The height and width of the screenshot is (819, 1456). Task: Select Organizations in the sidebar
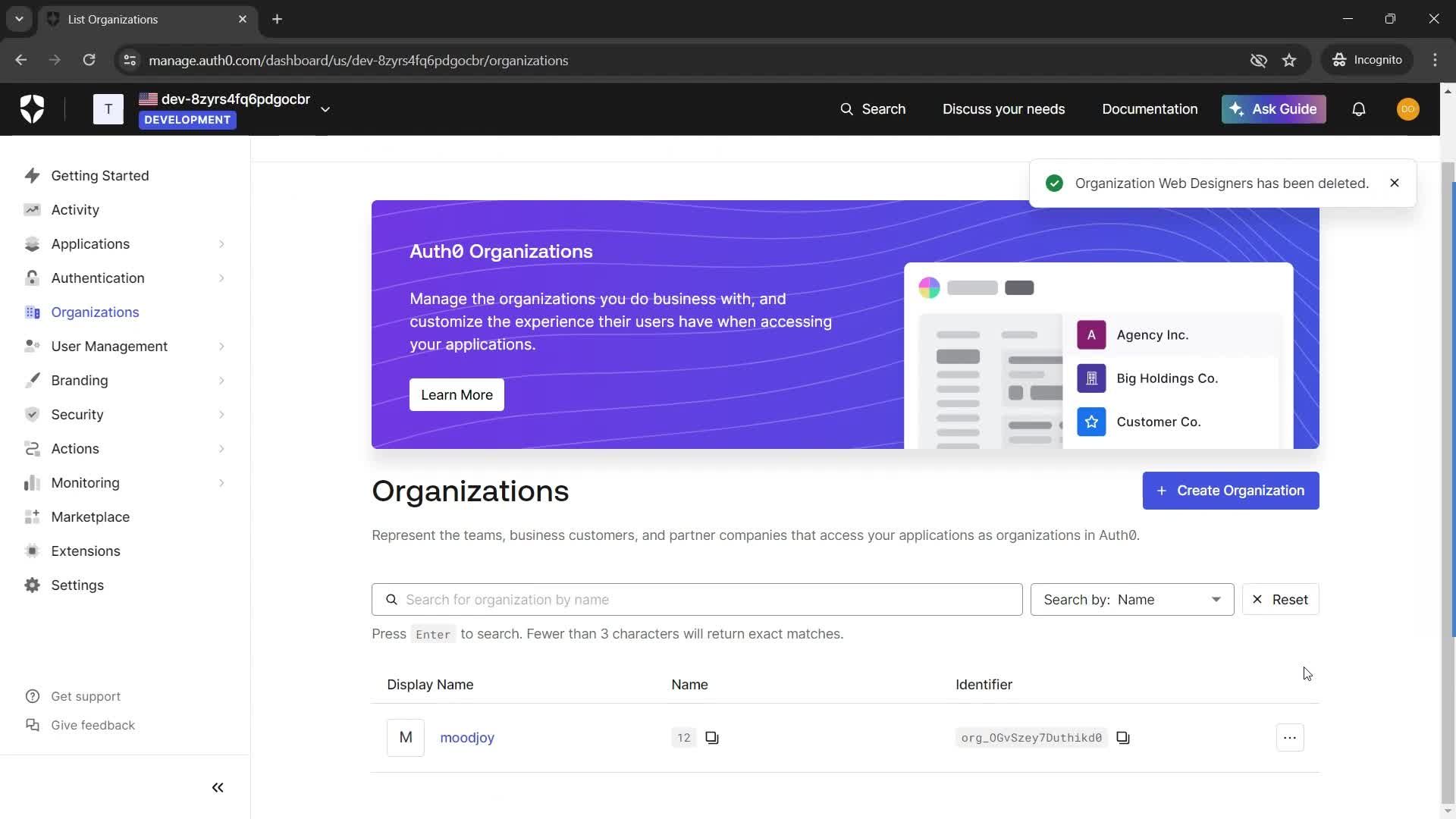[95, 312]
